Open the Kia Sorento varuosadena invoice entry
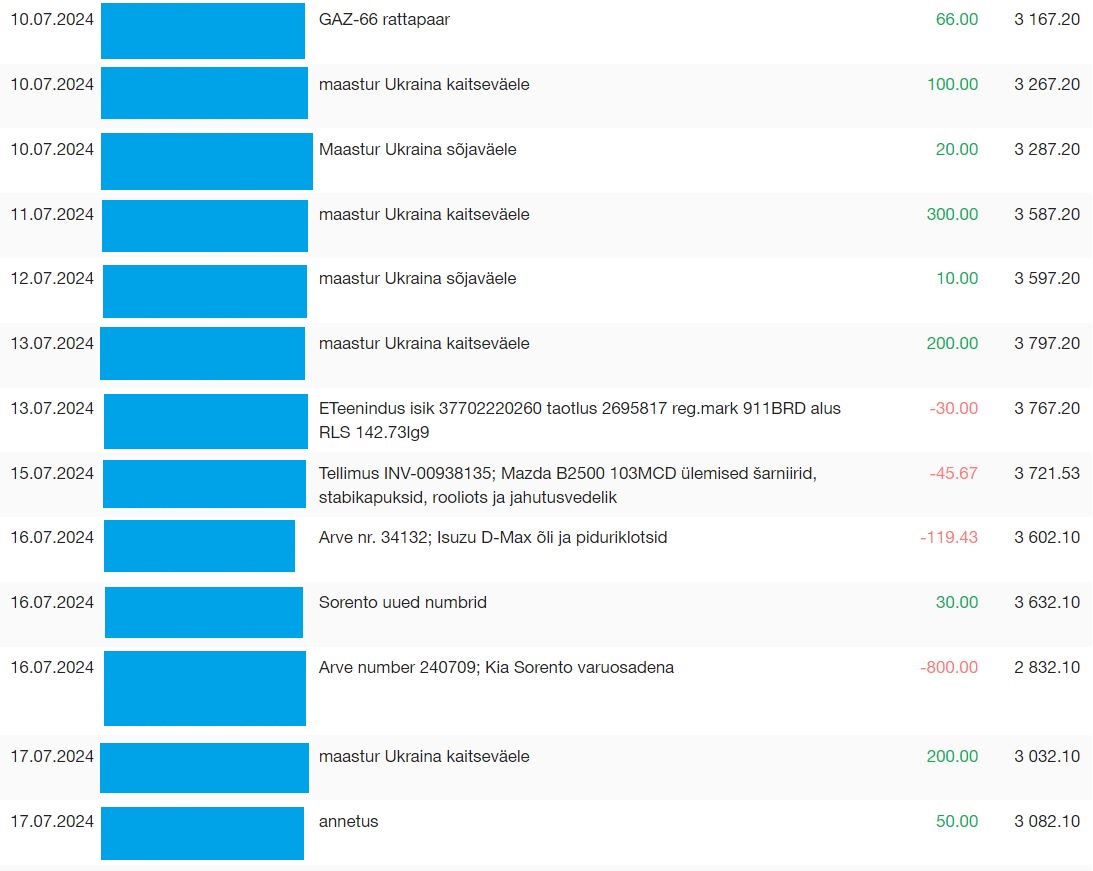 (495, 667)
